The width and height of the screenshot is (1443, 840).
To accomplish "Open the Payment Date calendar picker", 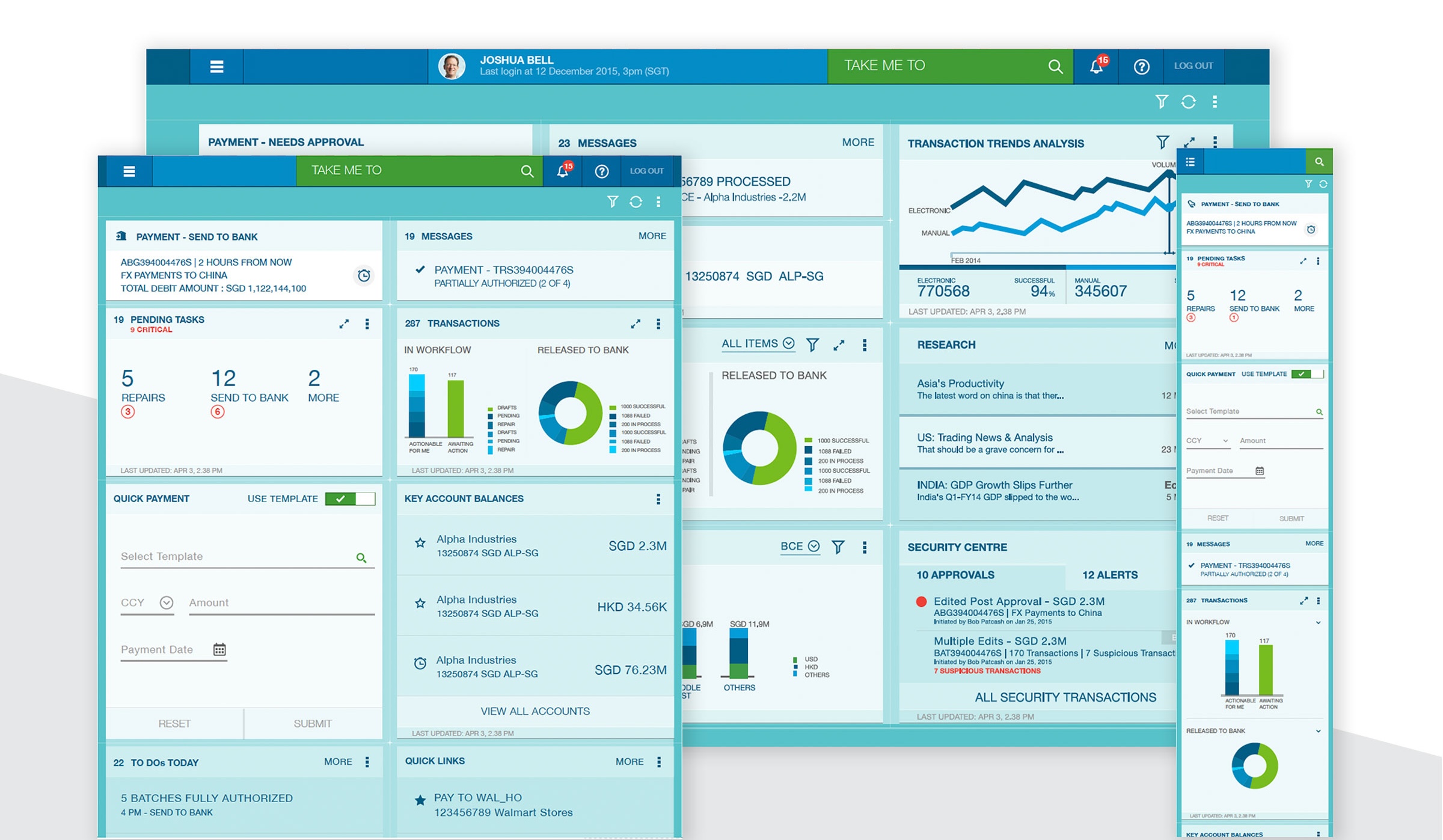I will (x=220, y=649).
